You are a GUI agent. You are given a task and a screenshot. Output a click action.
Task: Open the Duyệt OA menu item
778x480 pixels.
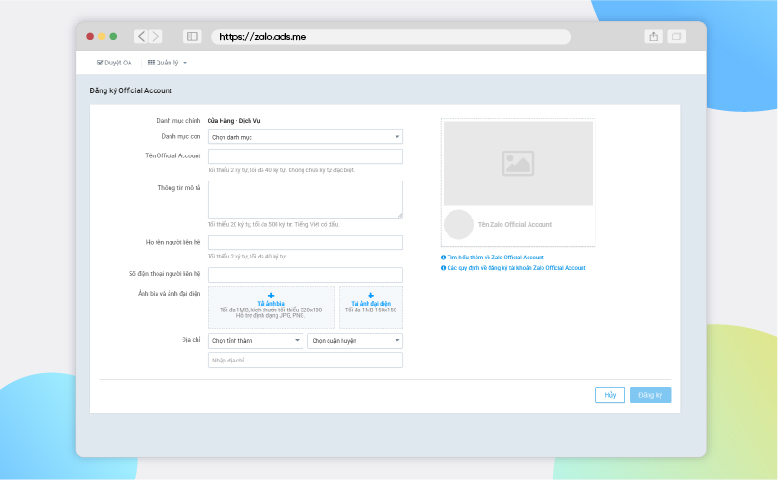coord(114,63)
